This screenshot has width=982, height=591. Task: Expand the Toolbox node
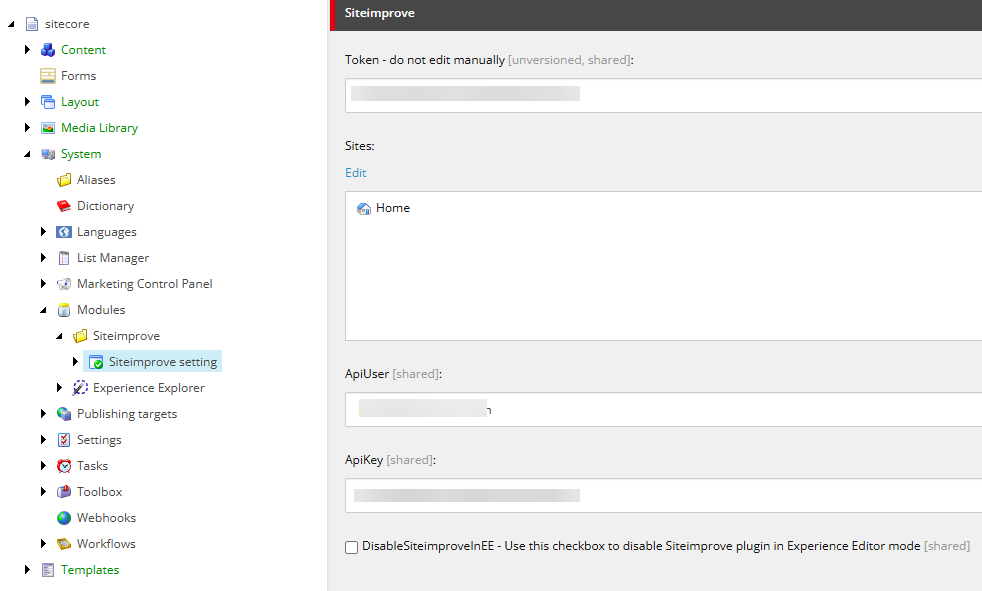43,491
